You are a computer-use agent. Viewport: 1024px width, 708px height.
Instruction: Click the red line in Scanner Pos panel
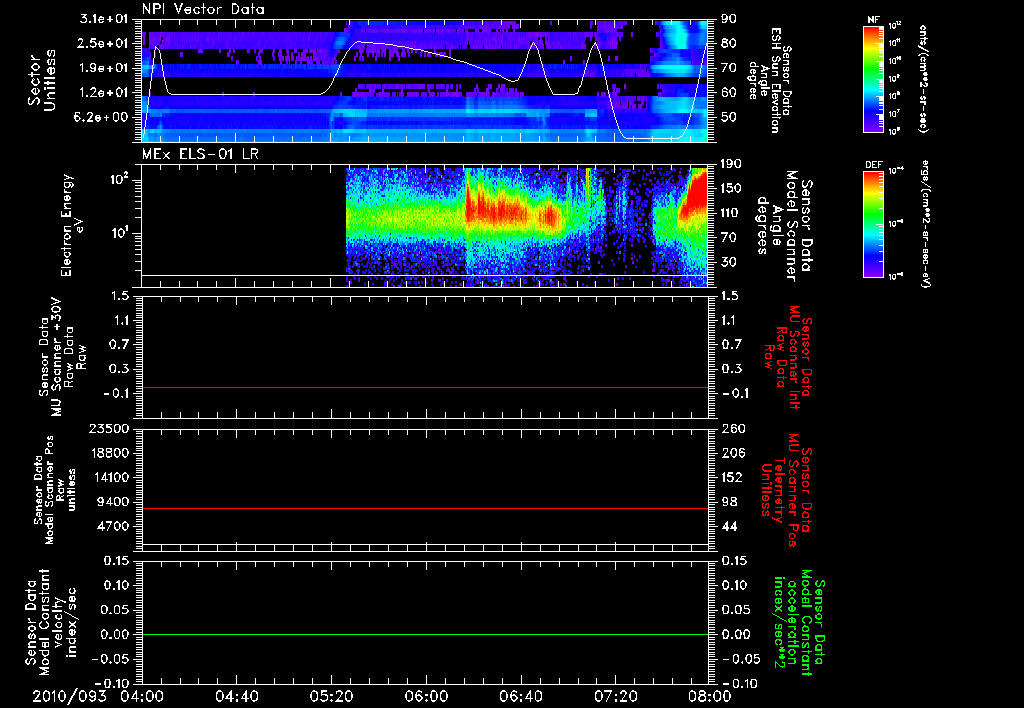(x=425, y=509)
